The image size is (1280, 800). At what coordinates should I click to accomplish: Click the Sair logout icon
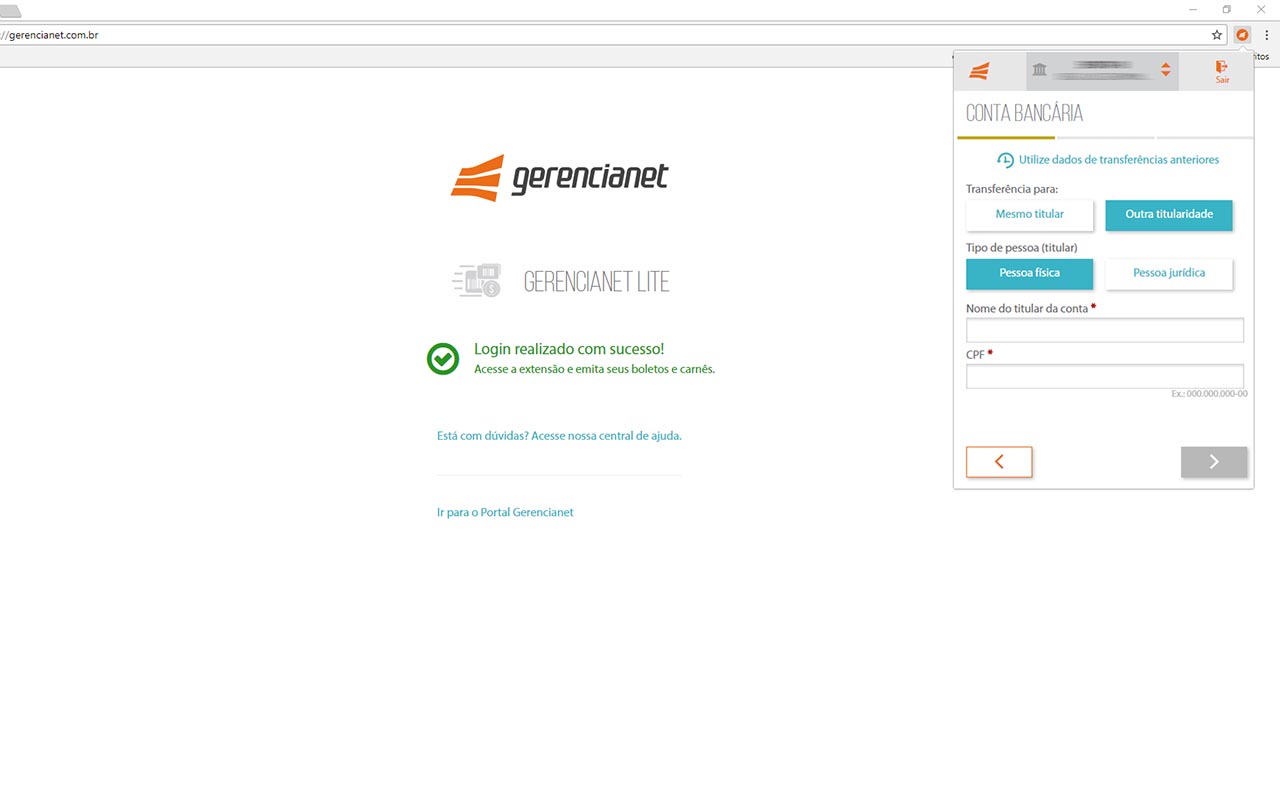pyautogui.click(x=1222, y=71)
